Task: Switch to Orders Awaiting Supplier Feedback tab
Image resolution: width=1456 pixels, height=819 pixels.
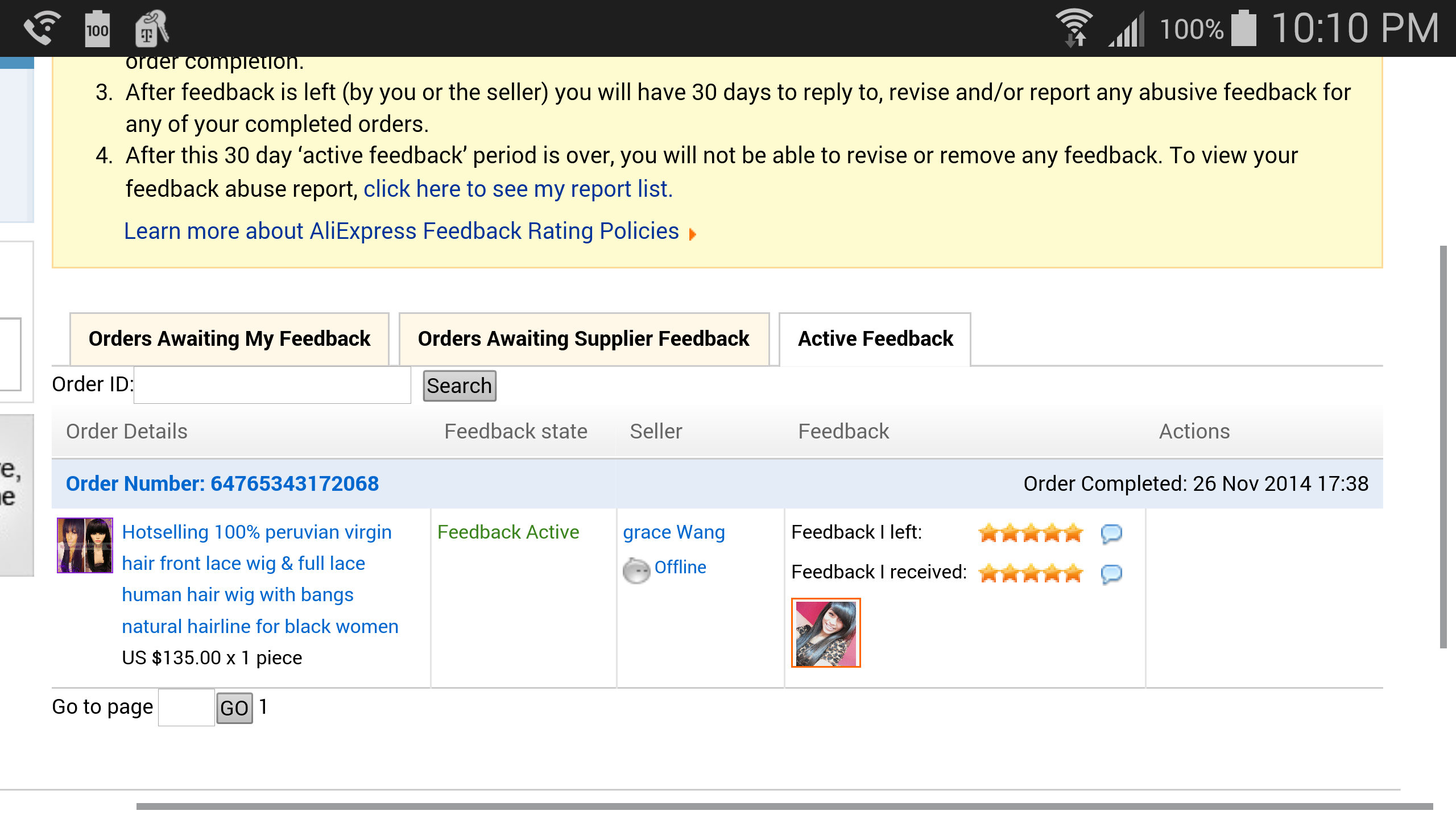Action: (x=583, y=338)
